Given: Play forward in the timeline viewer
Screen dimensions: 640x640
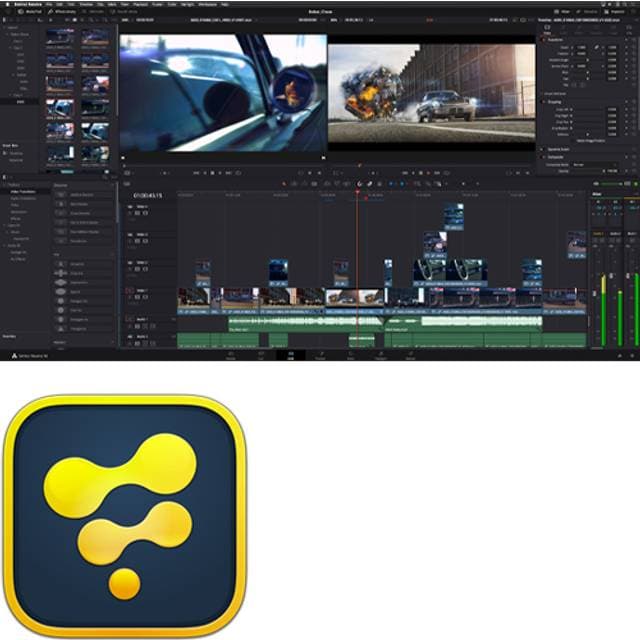Looking at the screenshot, I should 429,173.
